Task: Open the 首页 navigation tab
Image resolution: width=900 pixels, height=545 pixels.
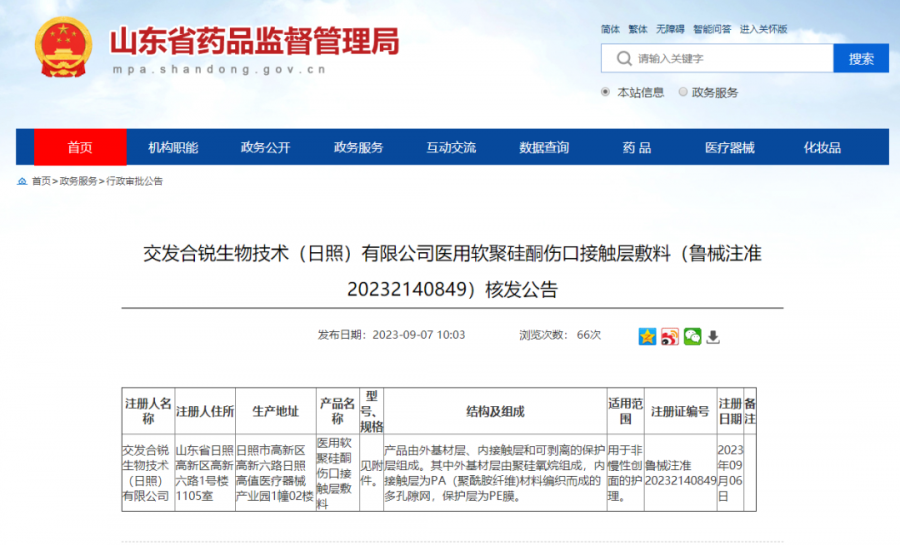Action: click(x=80, y=147)
